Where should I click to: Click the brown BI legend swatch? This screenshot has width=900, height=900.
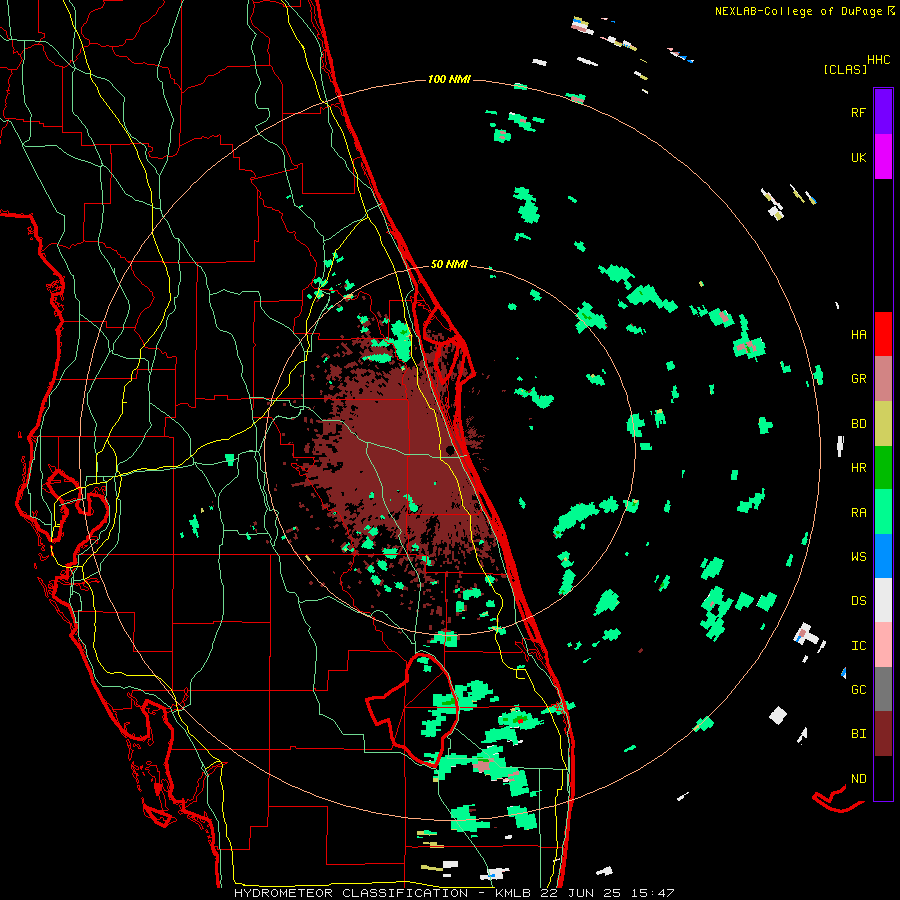point(883,734)
